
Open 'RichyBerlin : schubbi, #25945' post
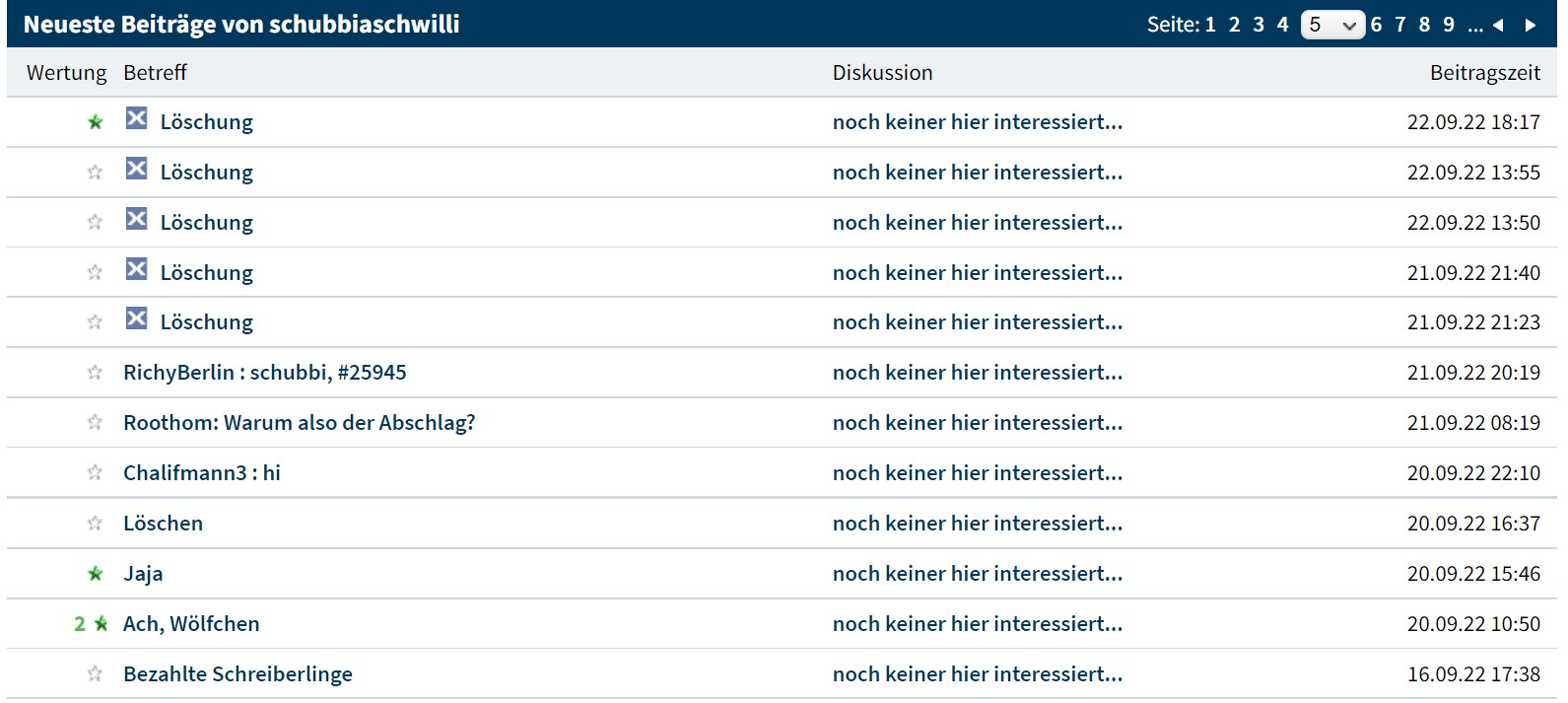pos(264,373)
